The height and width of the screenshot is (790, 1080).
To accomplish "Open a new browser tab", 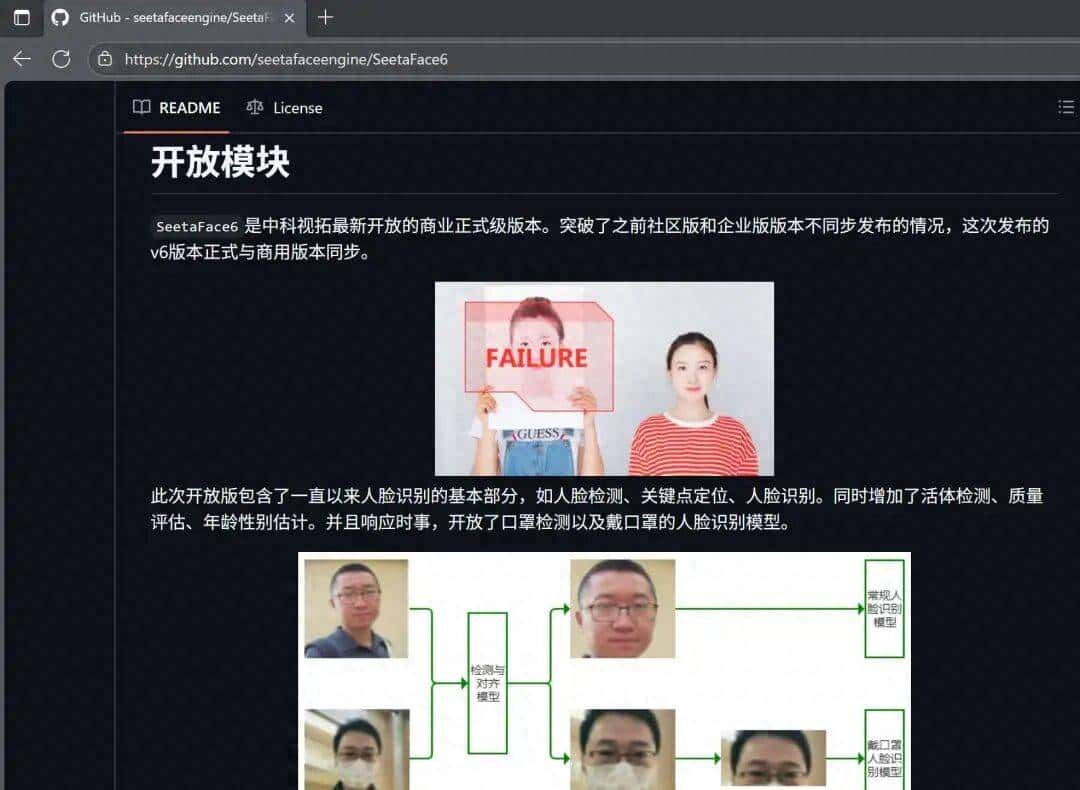I will pyautogui.click(x=324, y=17).
